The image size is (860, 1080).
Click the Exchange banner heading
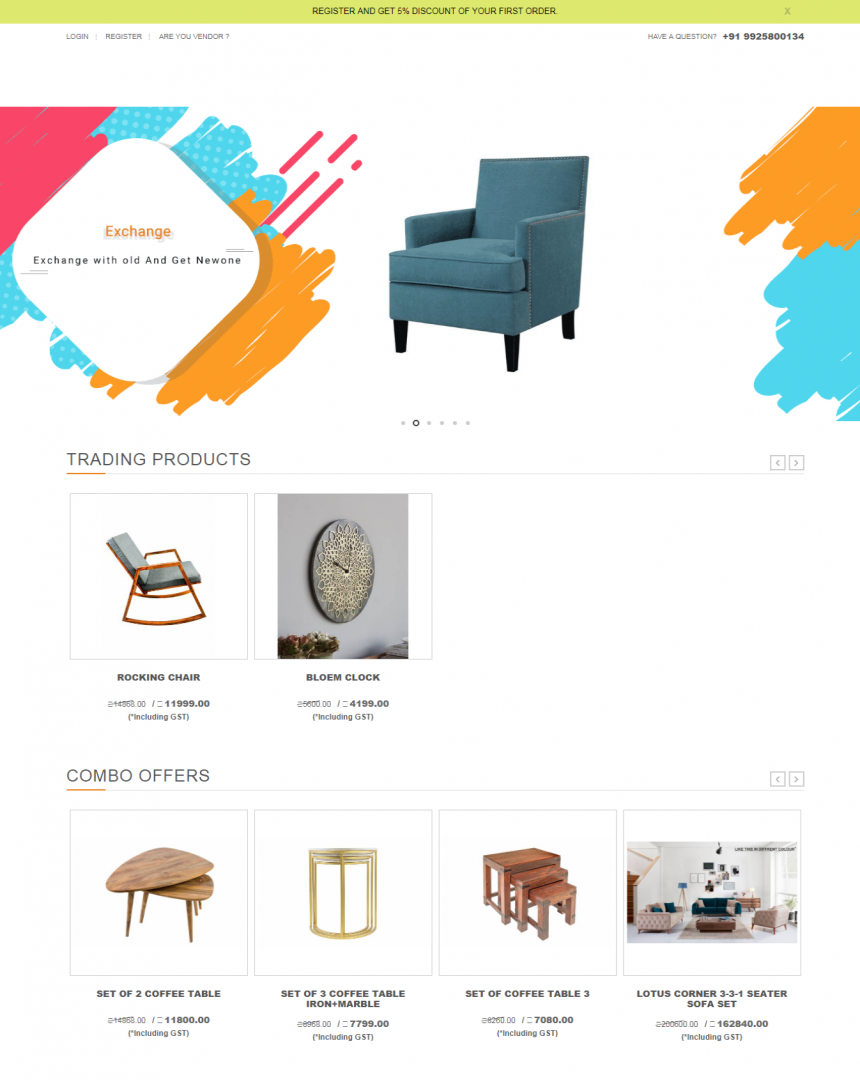[138, 231]
